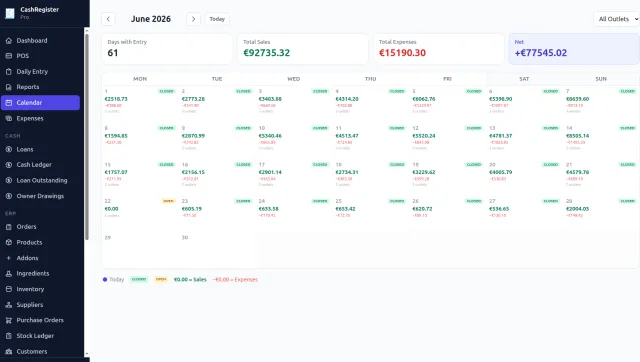Click June 10 sales €5340.46
640x362 pixels.
pos(270,136)
